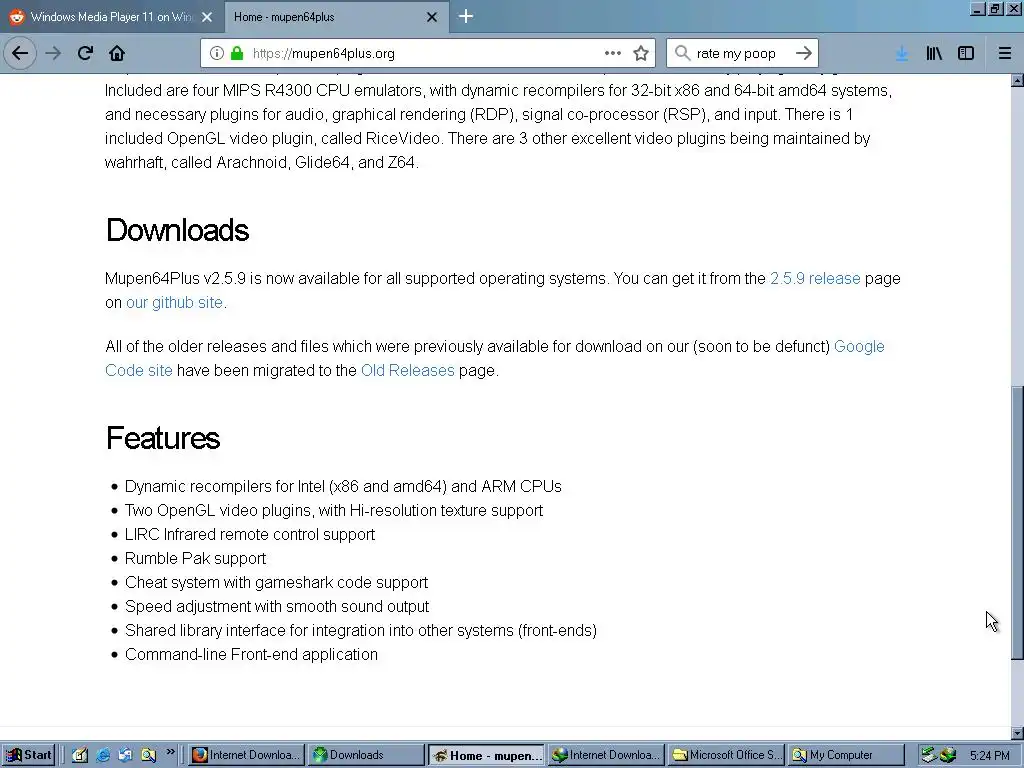Open the Library icon
The image size is (1024, 768).
934,53
